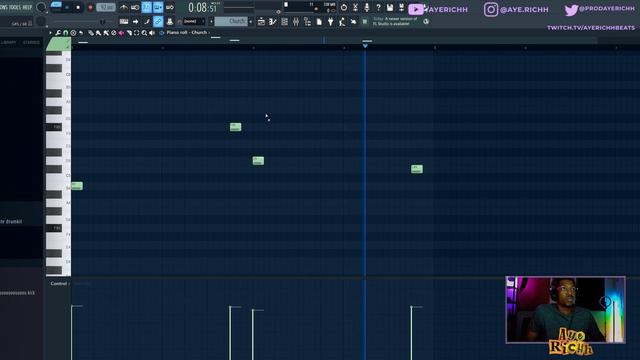Select the piano roll Select tool

point(129,33)
